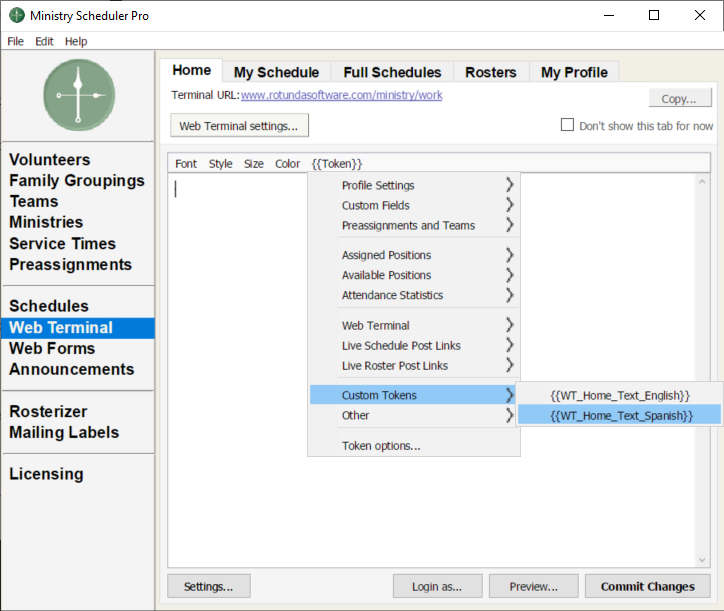Click the Preview... button

coord(534,587)
